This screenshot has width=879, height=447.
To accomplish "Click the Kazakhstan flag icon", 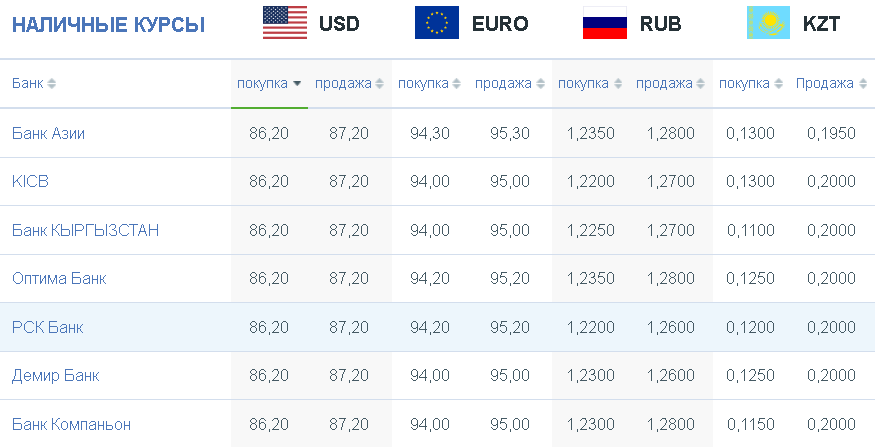I will coord(768,23).
